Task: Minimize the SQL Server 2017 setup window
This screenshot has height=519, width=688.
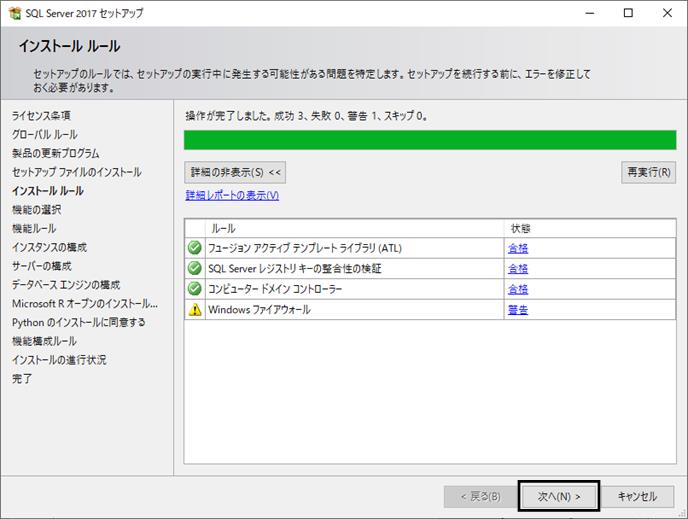Action: (x=590, y=13)
